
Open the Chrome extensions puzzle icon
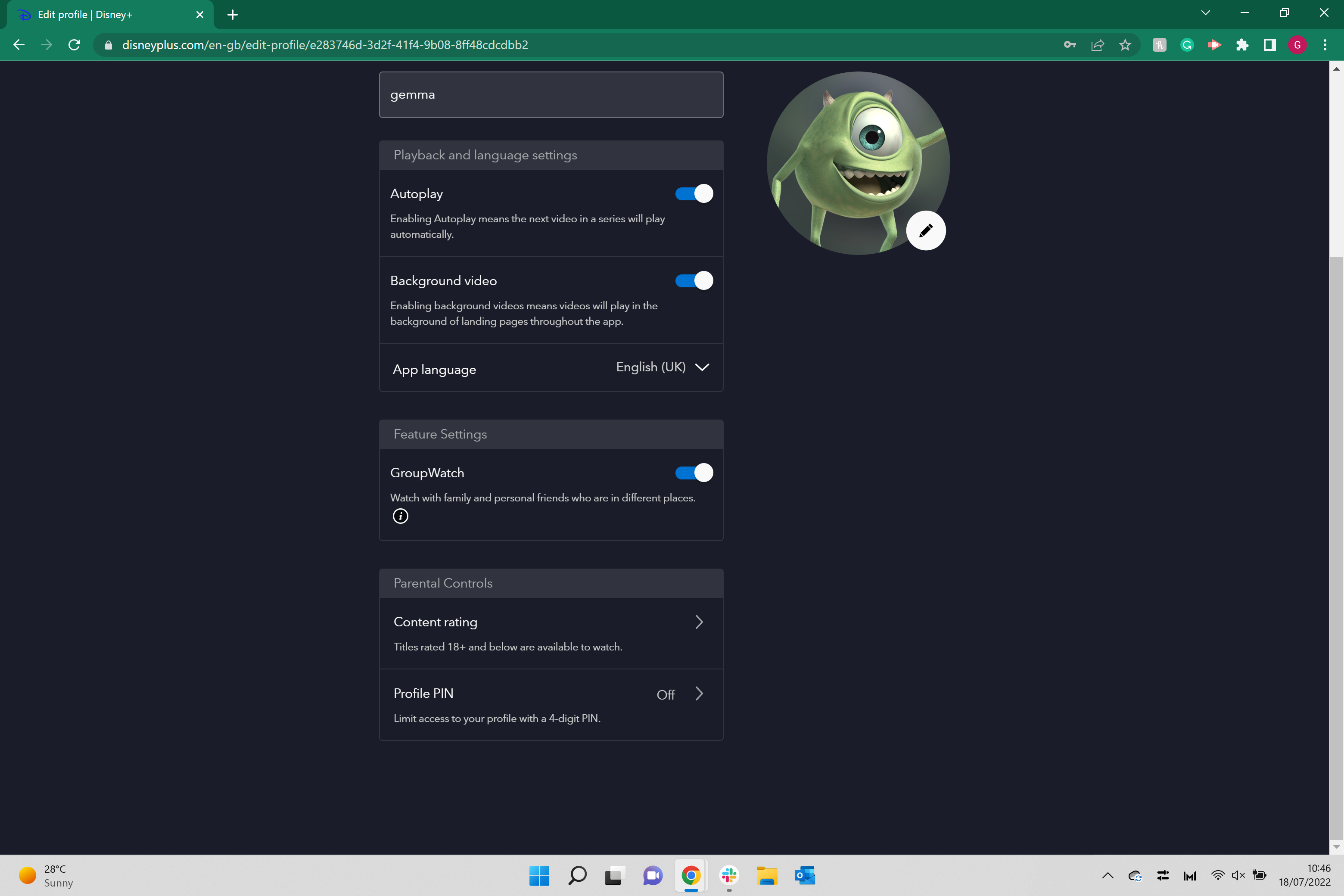point(1242,44)
